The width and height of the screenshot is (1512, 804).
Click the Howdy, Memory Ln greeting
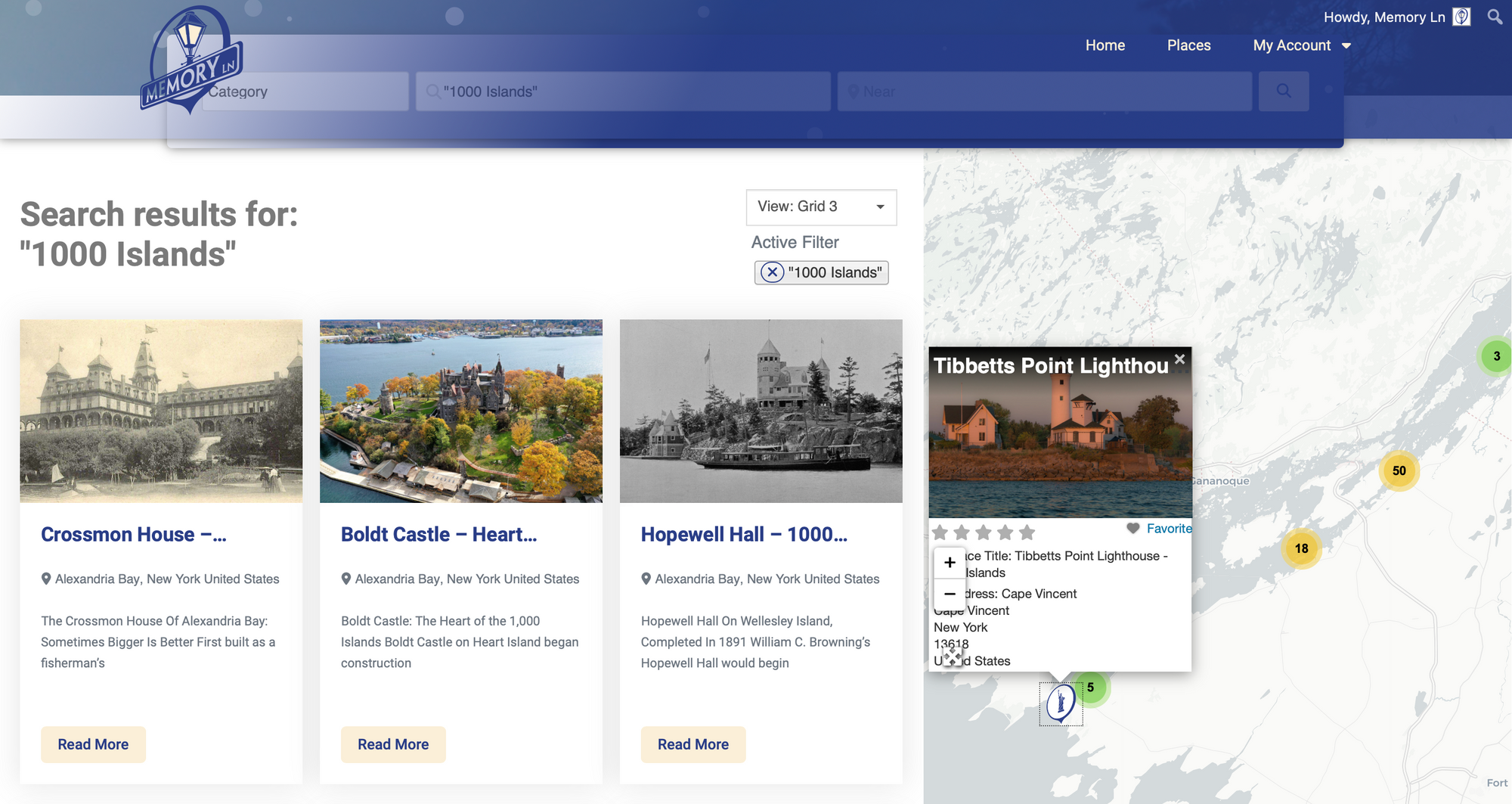tap(1384, 17)
